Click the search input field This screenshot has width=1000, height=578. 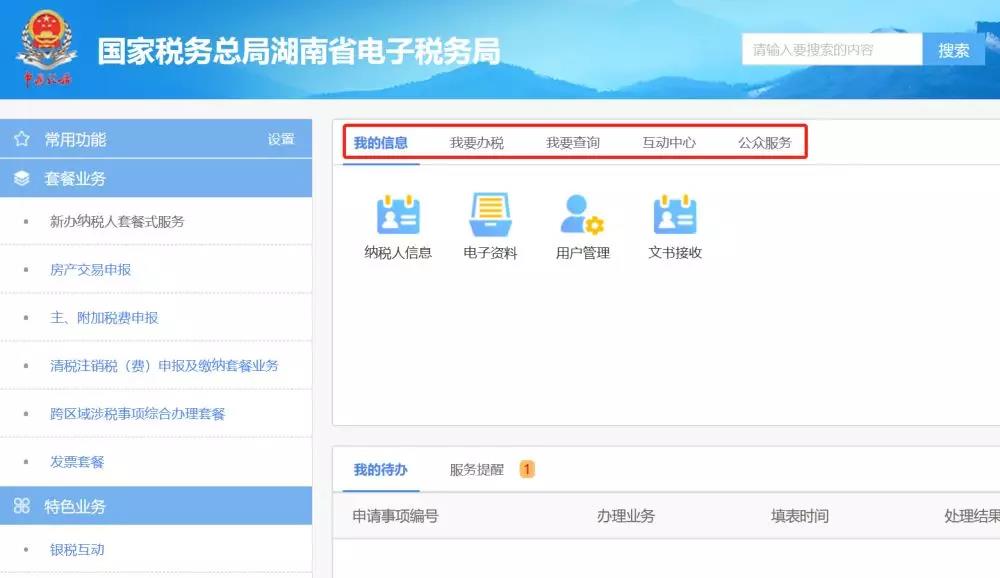(831, 49)
